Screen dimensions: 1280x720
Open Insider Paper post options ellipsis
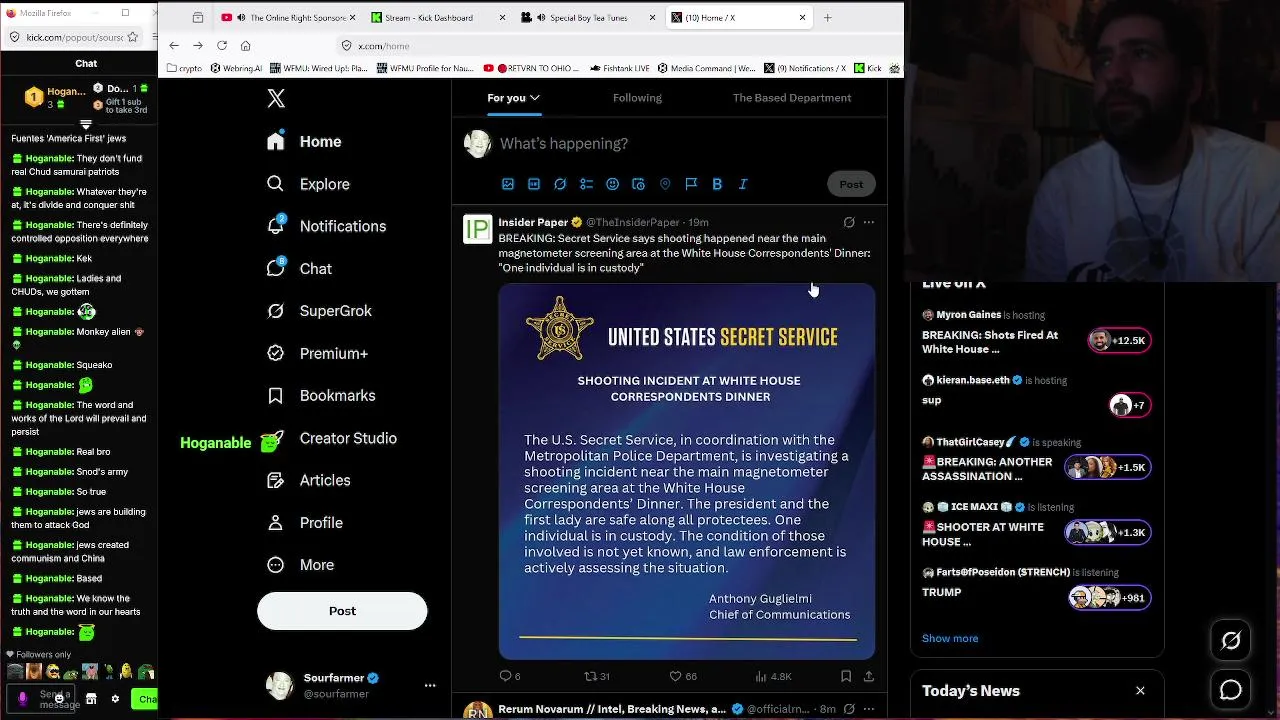tap(869, 222)
